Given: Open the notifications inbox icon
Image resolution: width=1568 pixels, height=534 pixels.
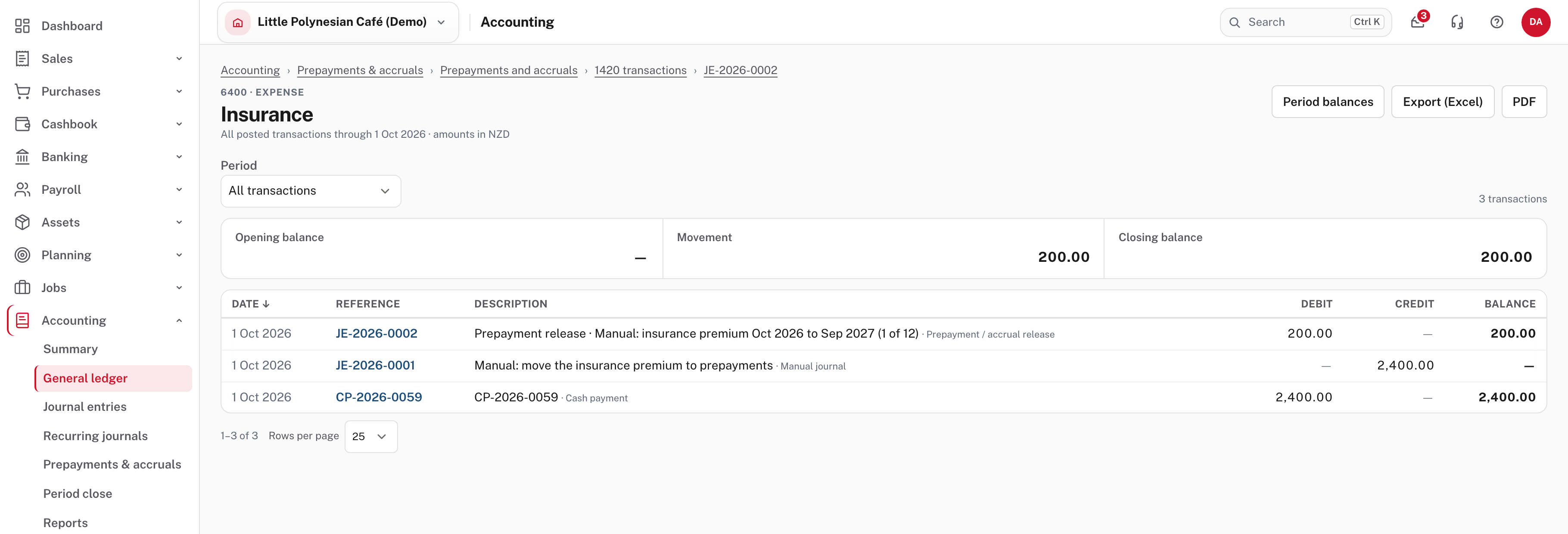Looking at the screenshot, I should (x=1418, y=22).
